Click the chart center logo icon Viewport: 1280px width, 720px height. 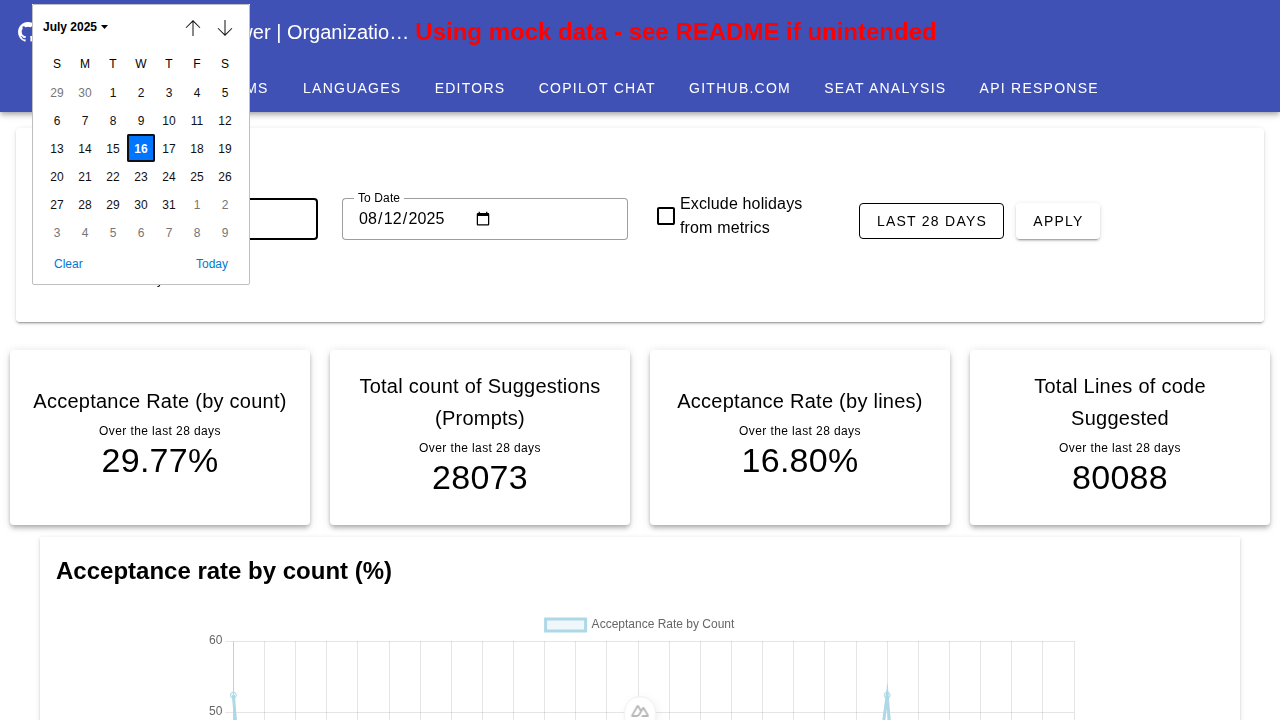[640, 711]
